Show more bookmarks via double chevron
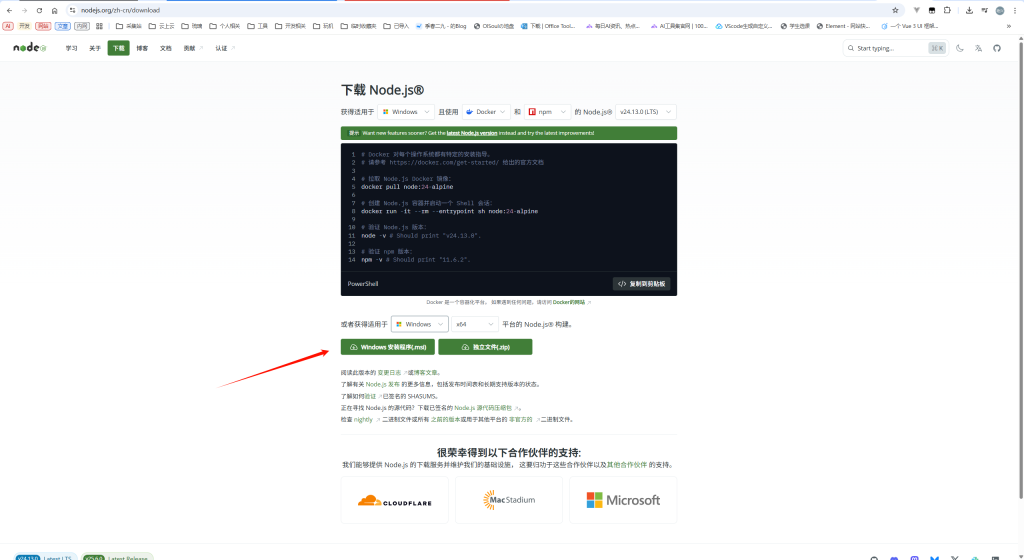This screenshot has width=1024, height=560. (1008, 26)
